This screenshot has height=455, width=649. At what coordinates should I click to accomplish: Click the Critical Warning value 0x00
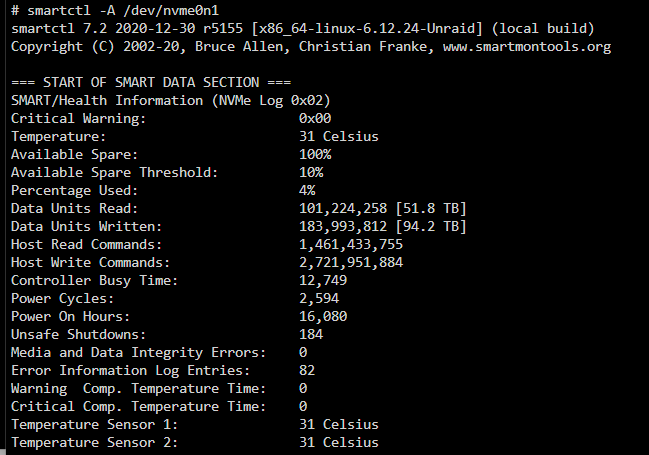click(315, 118)
